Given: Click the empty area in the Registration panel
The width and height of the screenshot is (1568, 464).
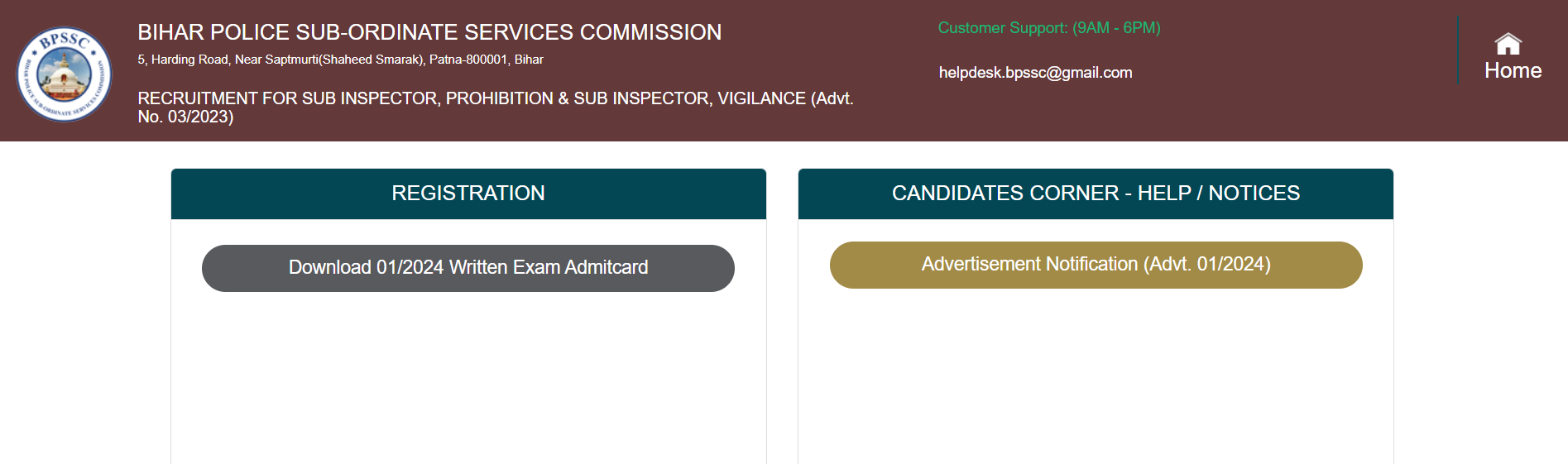Looking at the screenshot, I should (x=468, y=380).
